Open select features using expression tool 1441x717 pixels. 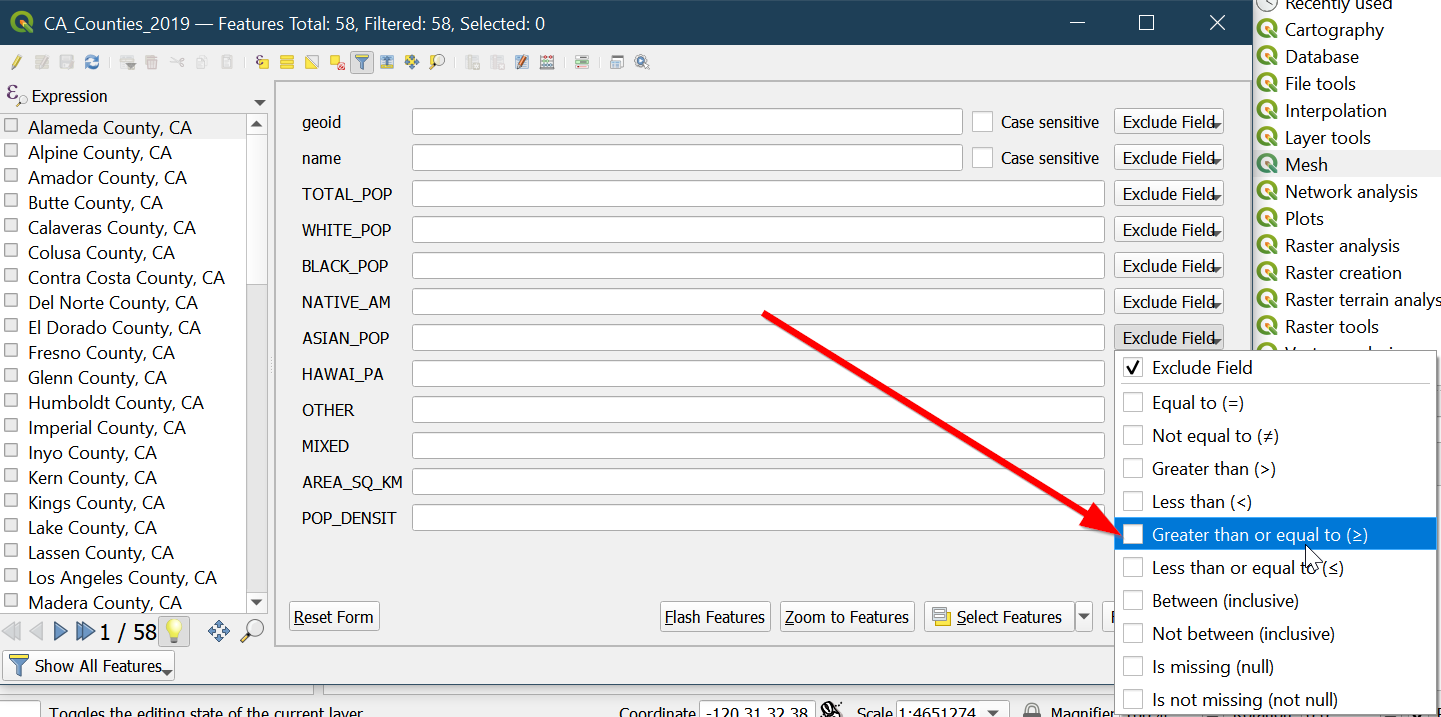click(262, 62)
